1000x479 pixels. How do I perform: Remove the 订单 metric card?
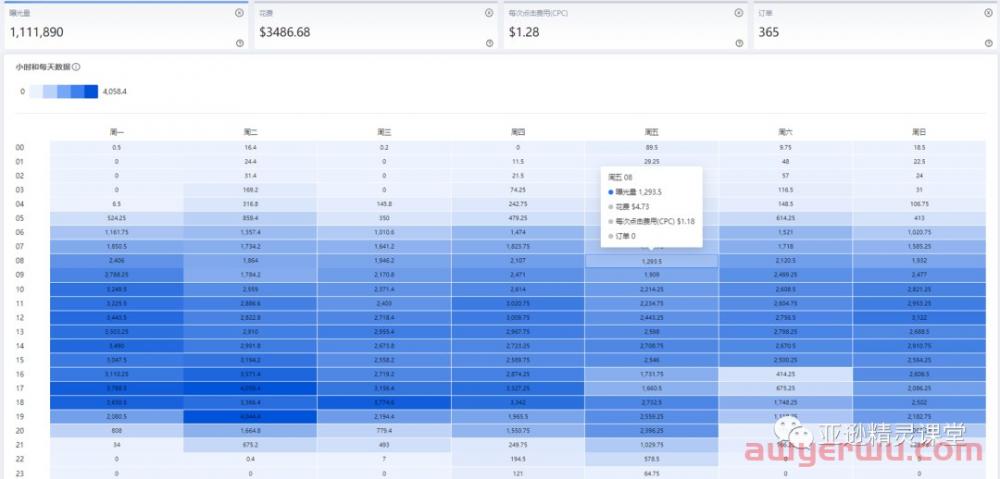point(989,13)
